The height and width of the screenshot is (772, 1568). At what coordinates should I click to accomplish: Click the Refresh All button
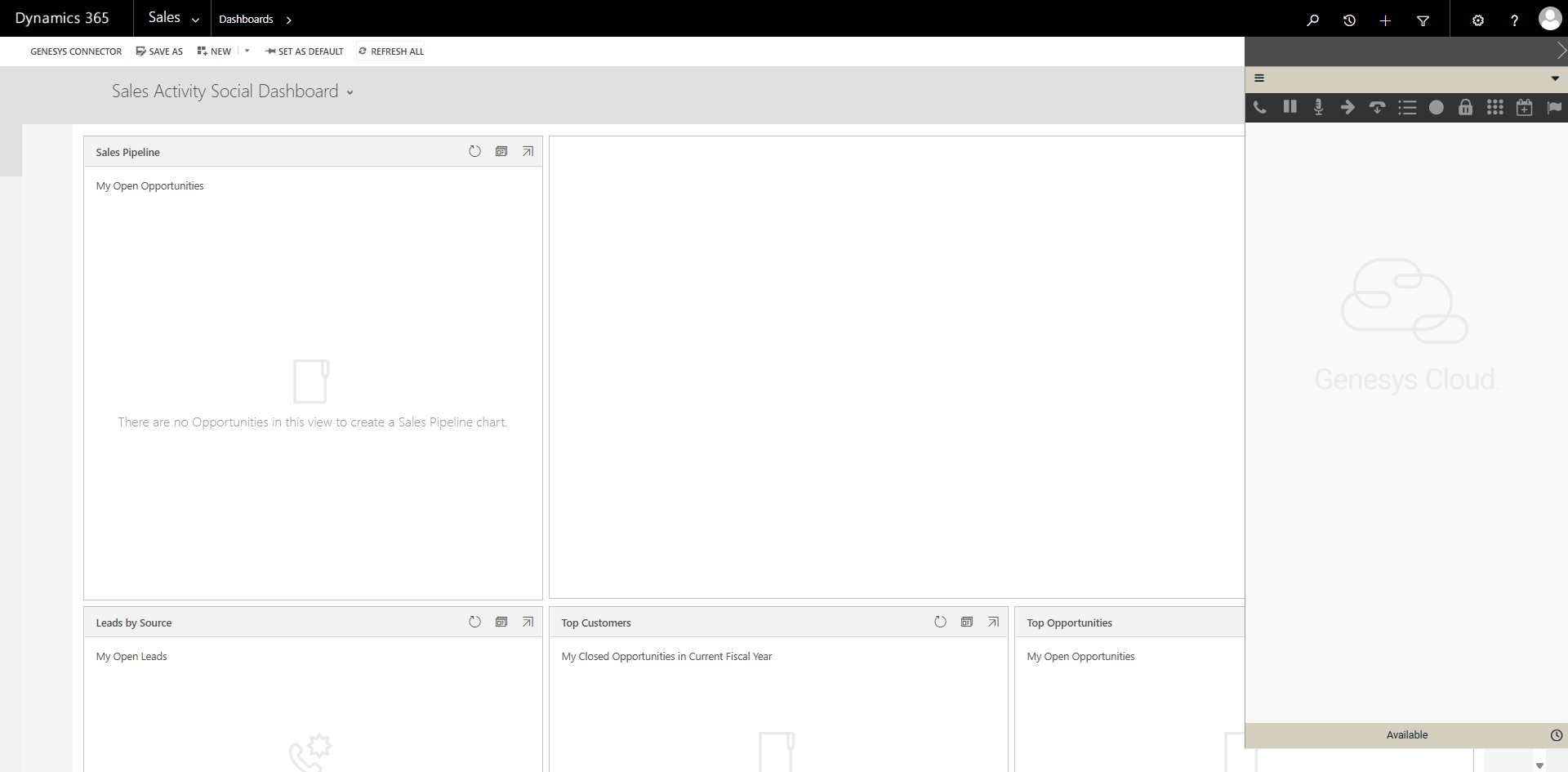click(x=391, y=51)
